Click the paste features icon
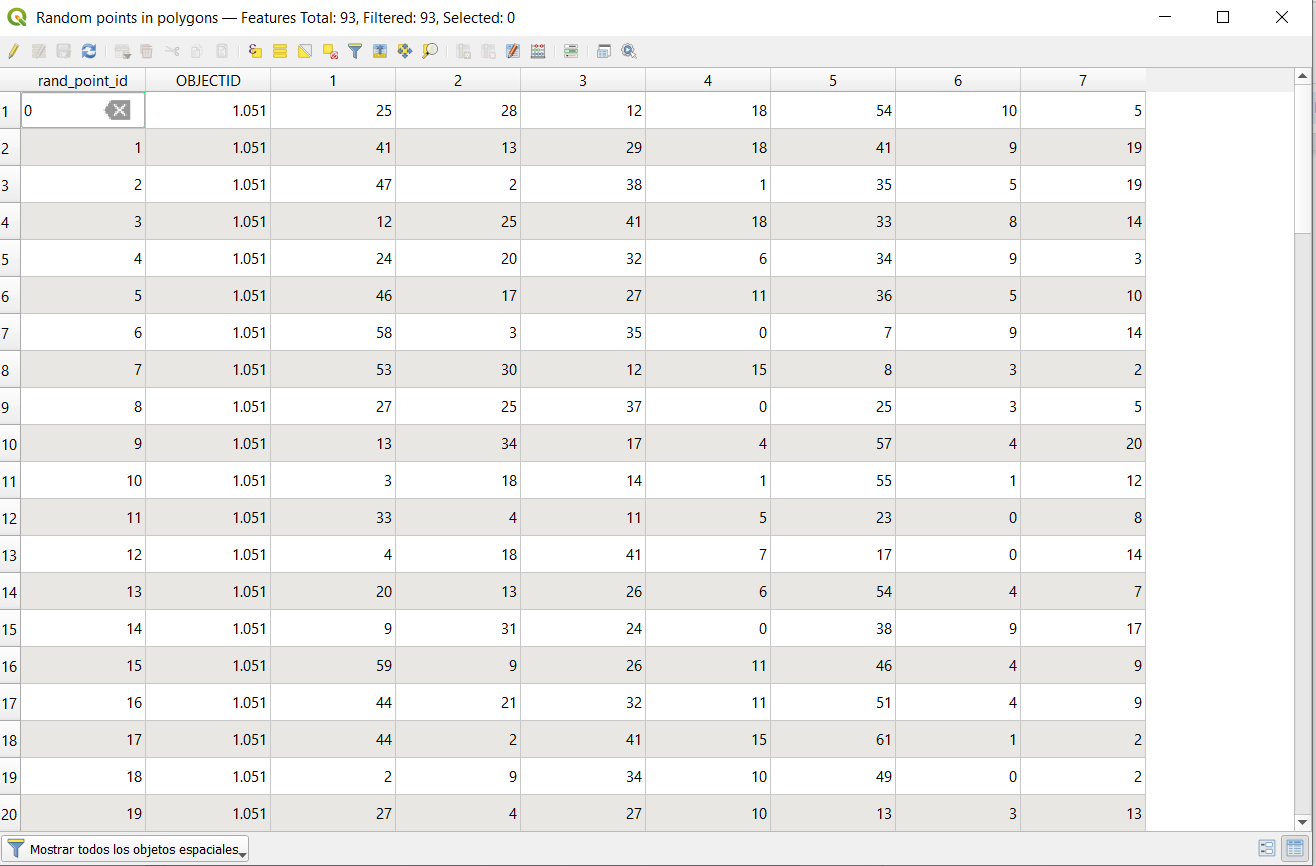Viewport: 1316px width, 866px height. (222, 51)
